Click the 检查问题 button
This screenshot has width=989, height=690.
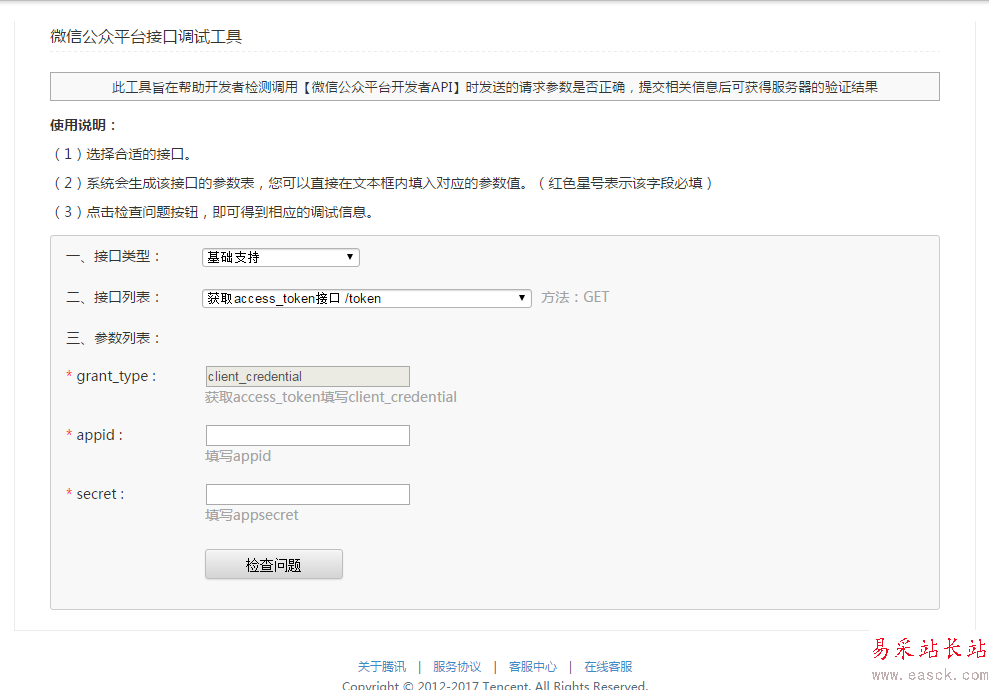[x=274, y=564]
